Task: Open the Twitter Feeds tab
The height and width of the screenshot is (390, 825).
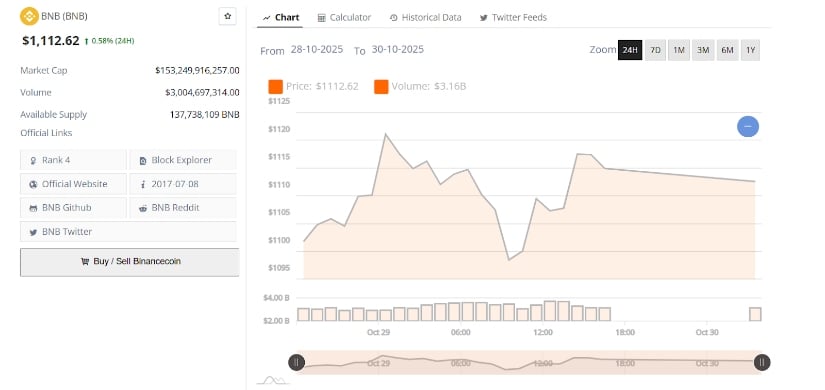Action: (513, 17)
